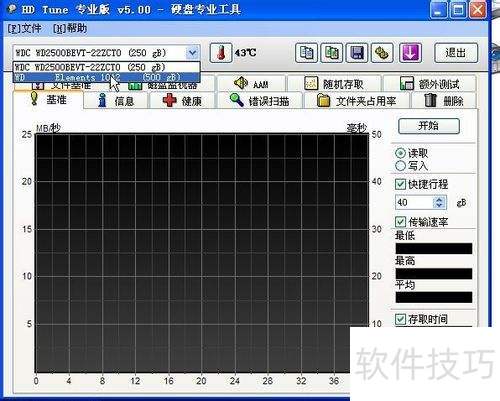Open the 删除 erase tab
500x401 pixels.
coord(444,101)
